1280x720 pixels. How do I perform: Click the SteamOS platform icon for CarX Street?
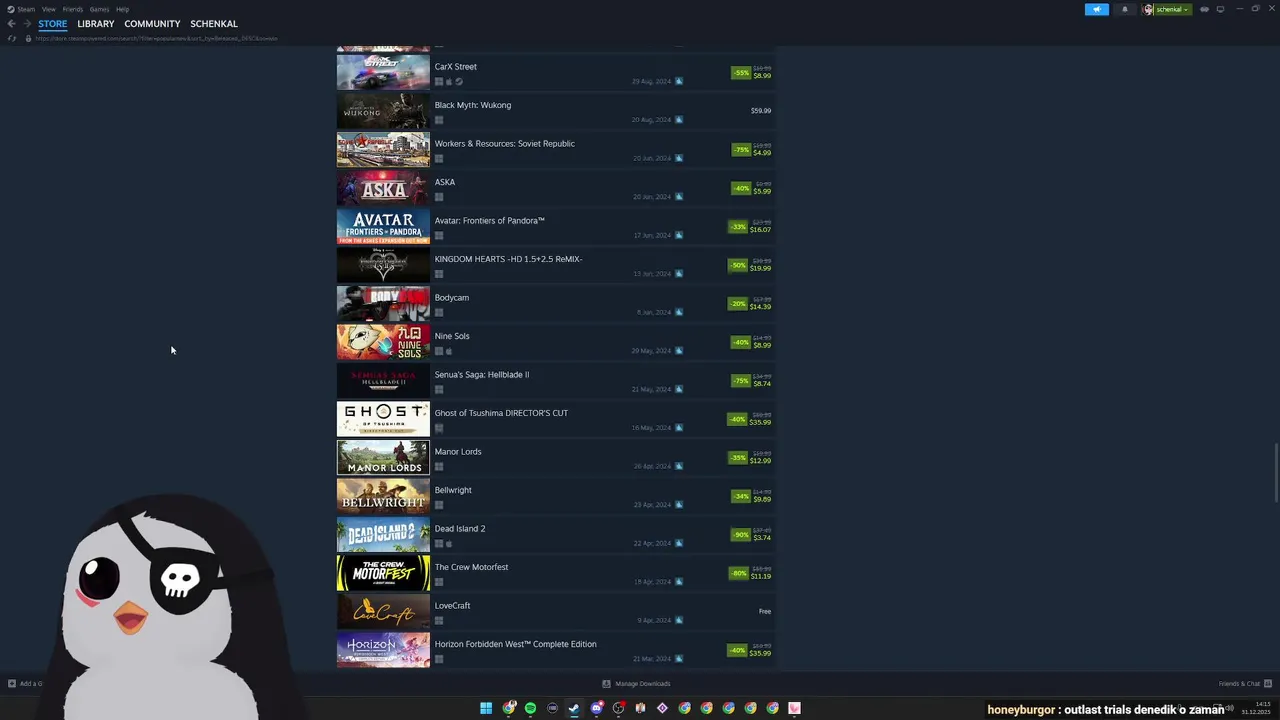(459, 82)
